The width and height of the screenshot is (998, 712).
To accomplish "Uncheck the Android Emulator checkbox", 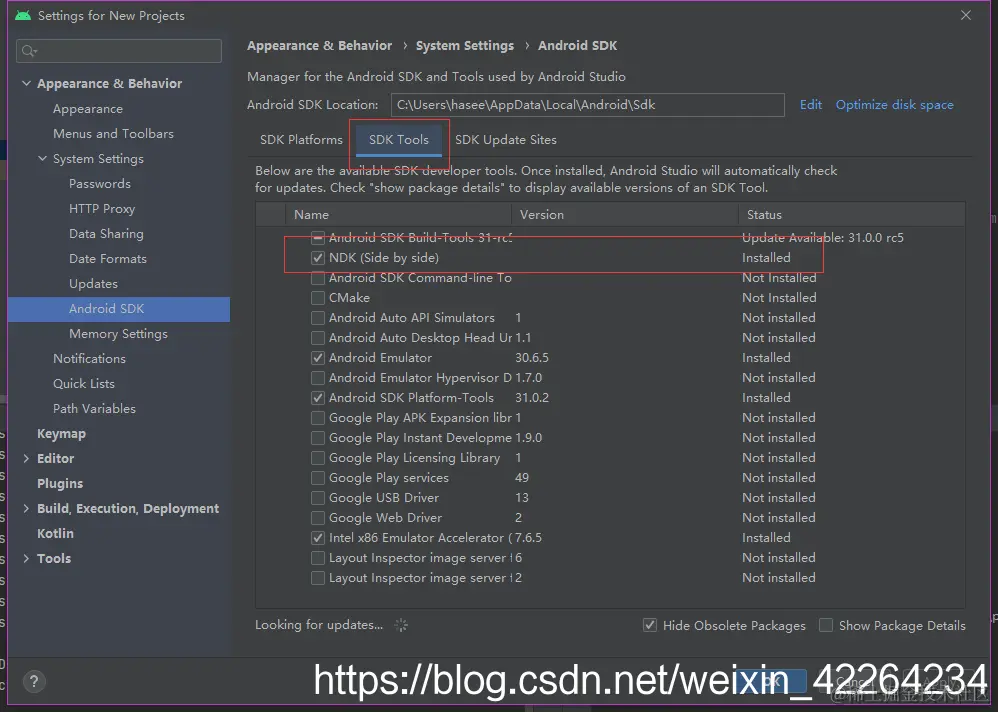I will coord(318,358).
